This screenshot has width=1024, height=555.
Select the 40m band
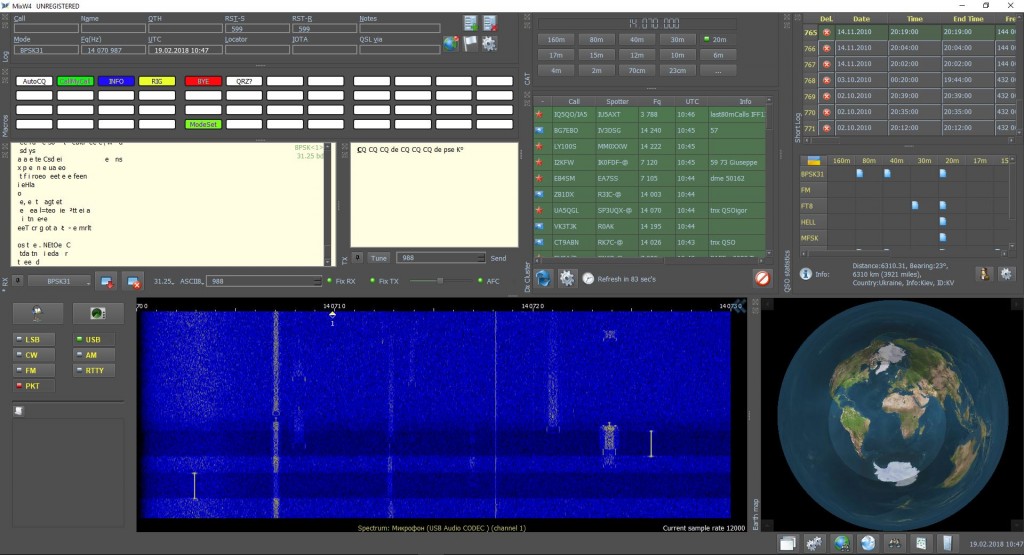(x=637, y=40)
